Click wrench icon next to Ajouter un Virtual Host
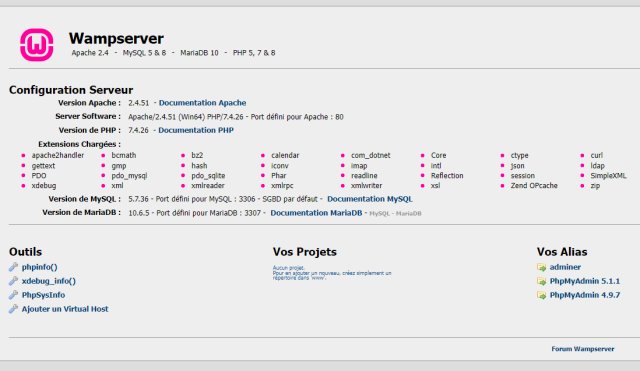This screenshot has width=640, height=371. 13,309
